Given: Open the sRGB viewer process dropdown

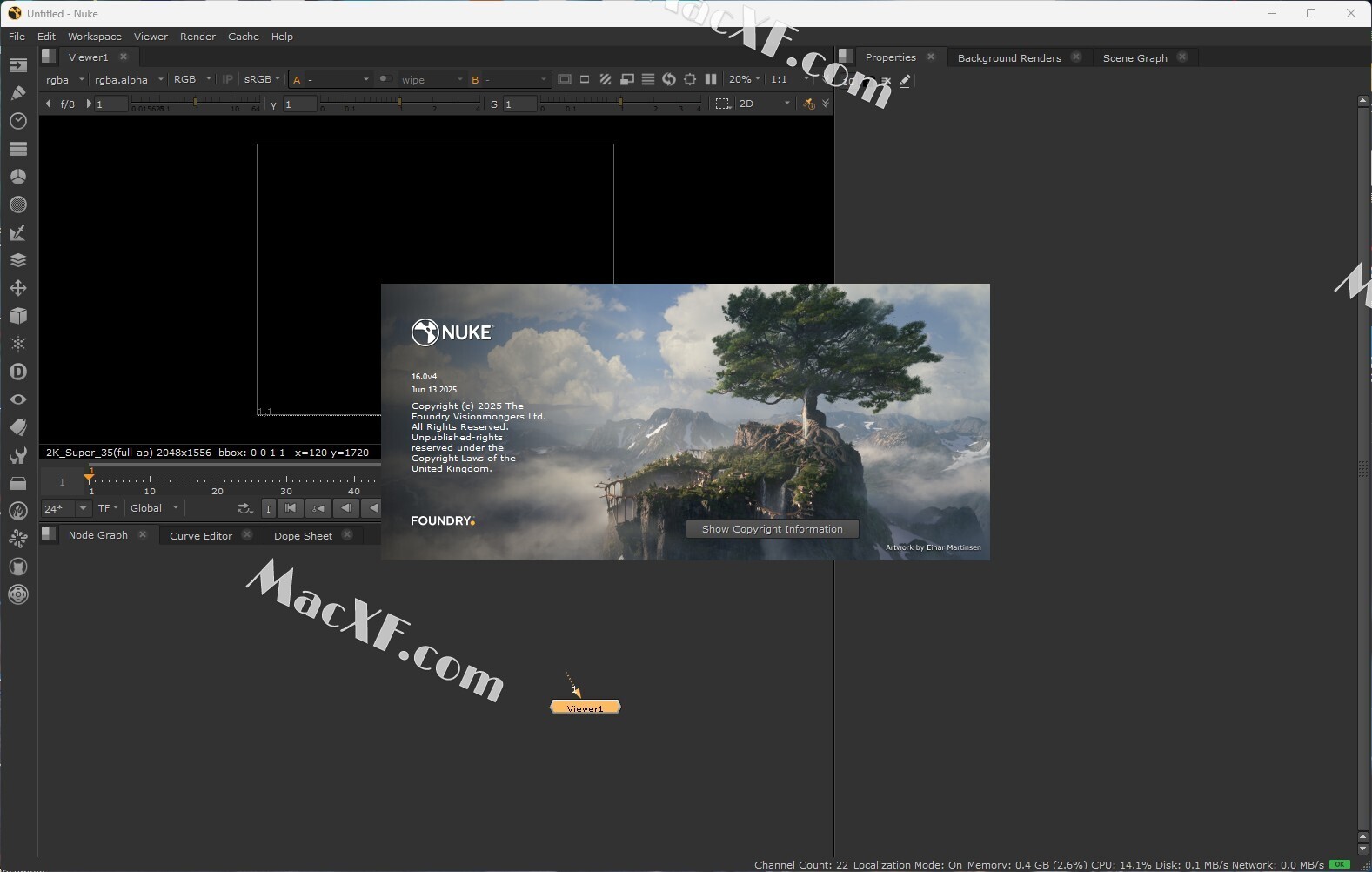Looking at the screenshot, I should [x=262, y=79].
